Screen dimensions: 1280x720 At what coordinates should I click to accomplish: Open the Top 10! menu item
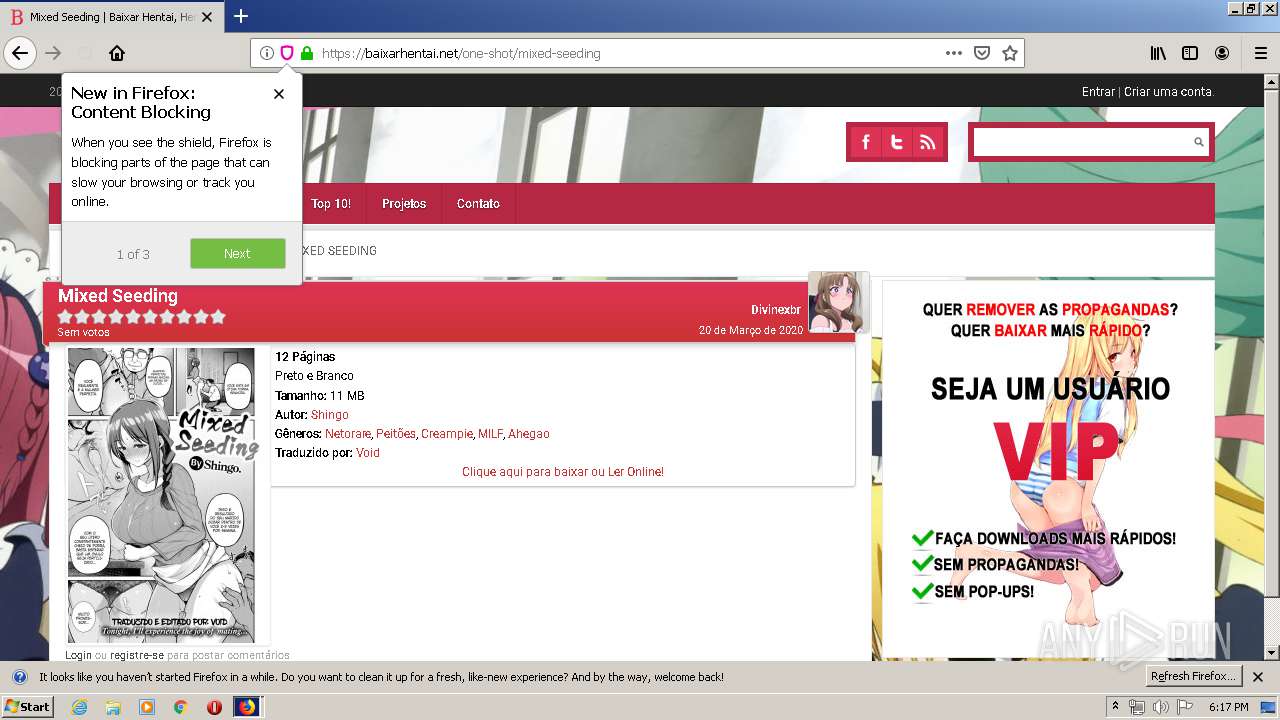[x=331, y=203]
